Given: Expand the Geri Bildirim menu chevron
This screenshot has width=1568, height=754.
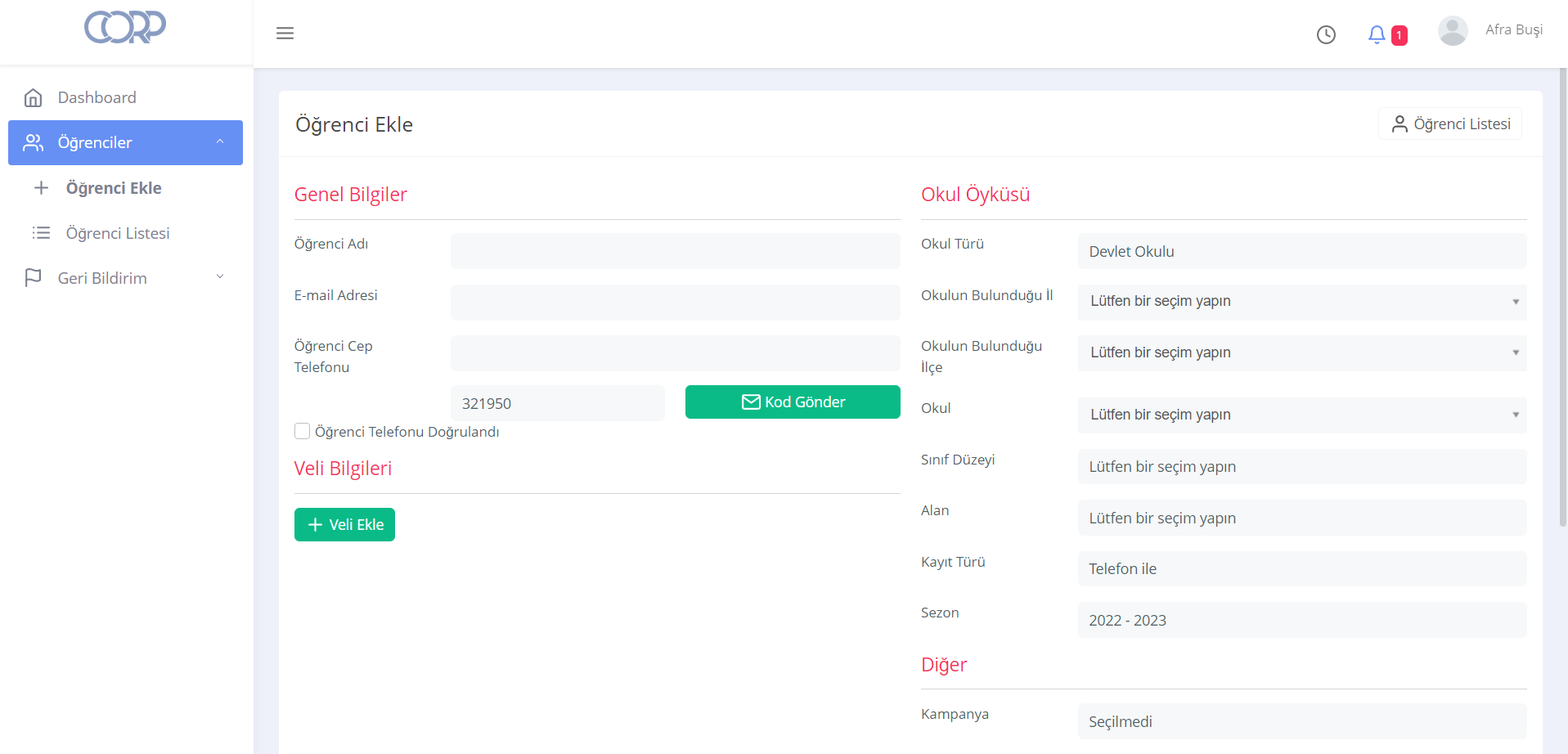Looking at the screenshot, I should [219, 277].
